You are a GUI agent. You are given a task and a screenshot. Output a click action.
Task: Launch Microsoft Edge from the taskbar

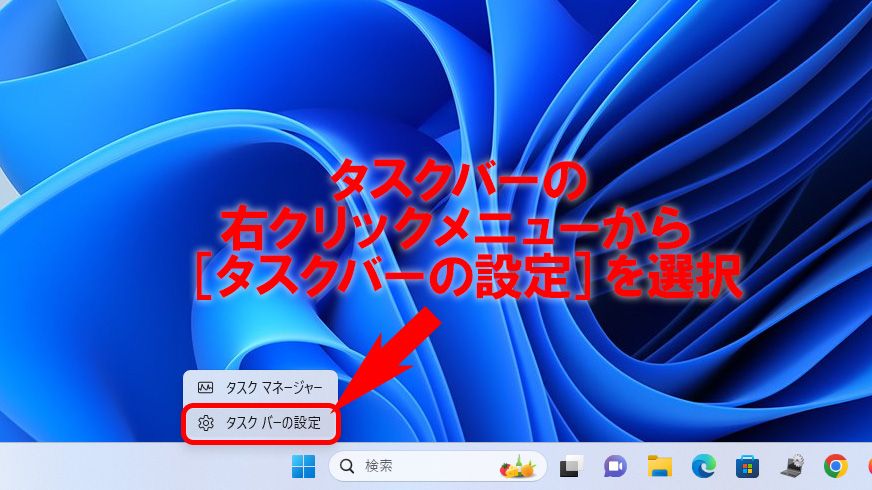[x=703, y=466]
